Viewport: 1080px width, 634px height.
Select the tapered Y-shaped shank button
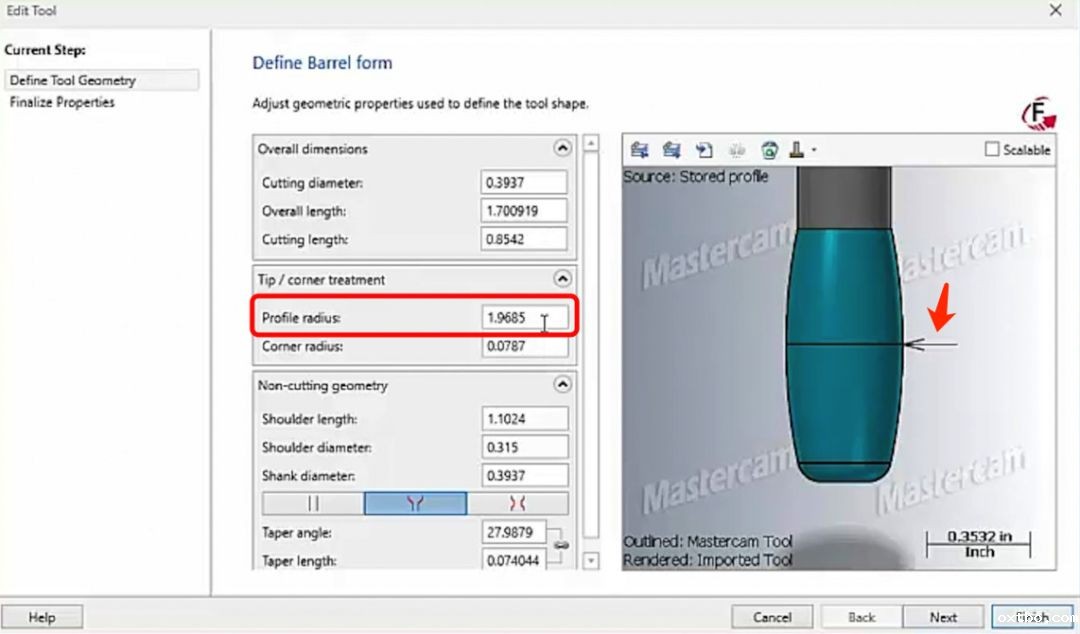click(415, 504)
